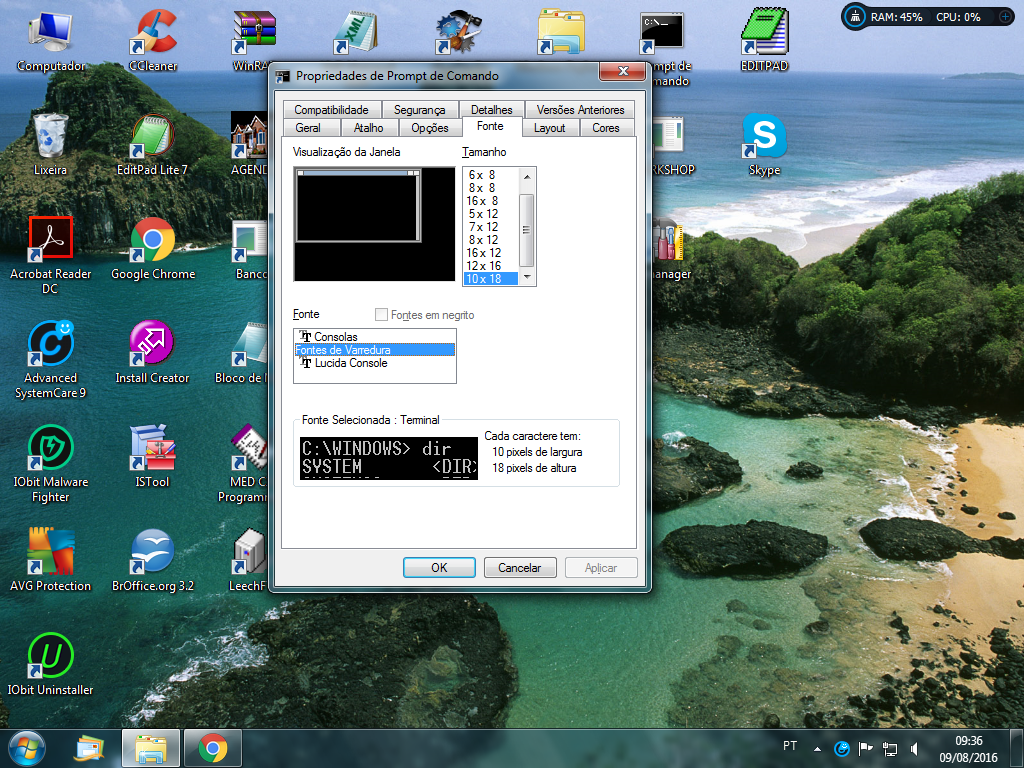Show hidden system tray icons
Image resolution: width=1024 pixels, height=768 pixels.
pyautogui.click(x=818, y=748)
